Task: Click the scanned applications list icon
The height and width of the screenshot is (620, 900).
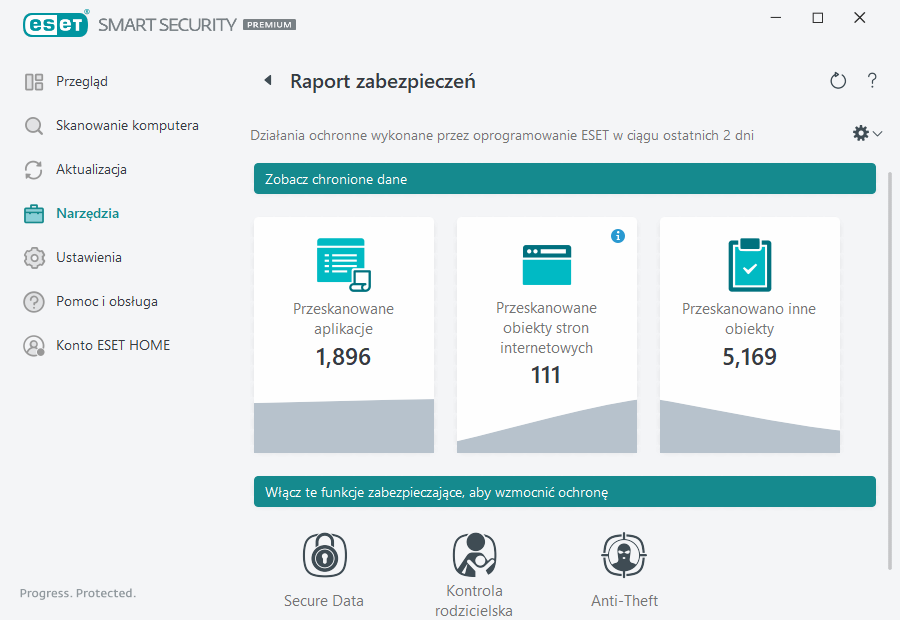Action: click(x=343, y=263)
